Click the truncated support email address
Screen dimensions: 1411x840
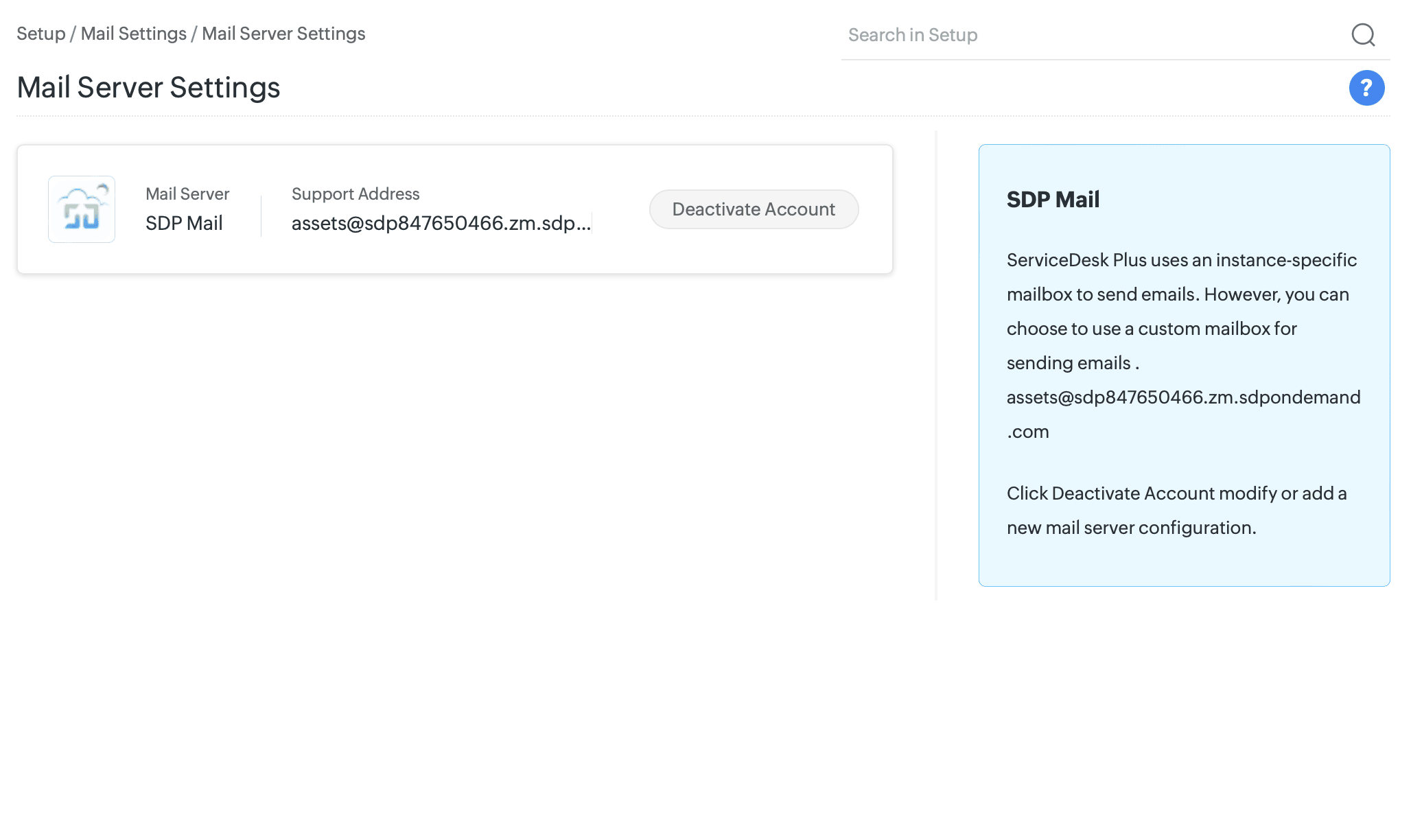coord(441,224)
